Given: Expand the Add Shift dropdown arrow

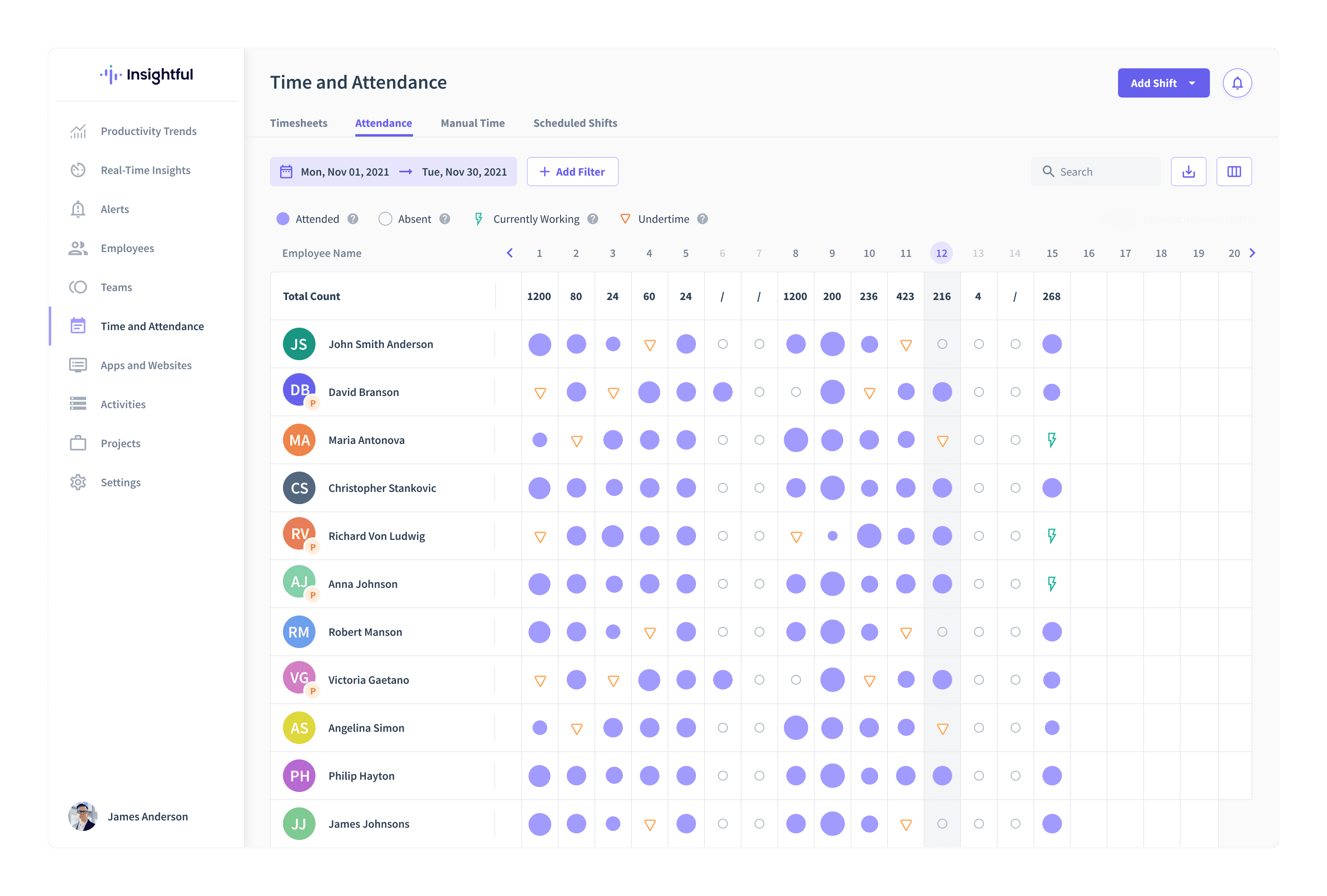Looking at the screenshot, I should point(1192,83).
